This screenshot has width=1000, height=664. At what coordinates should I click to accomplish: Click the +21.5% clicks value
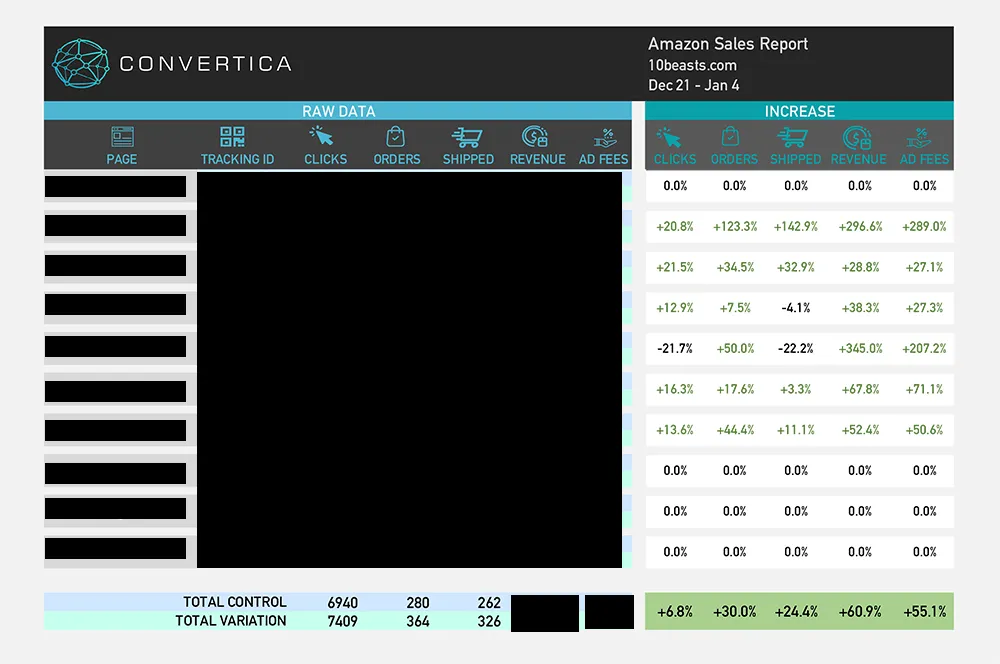click(675, 267)
